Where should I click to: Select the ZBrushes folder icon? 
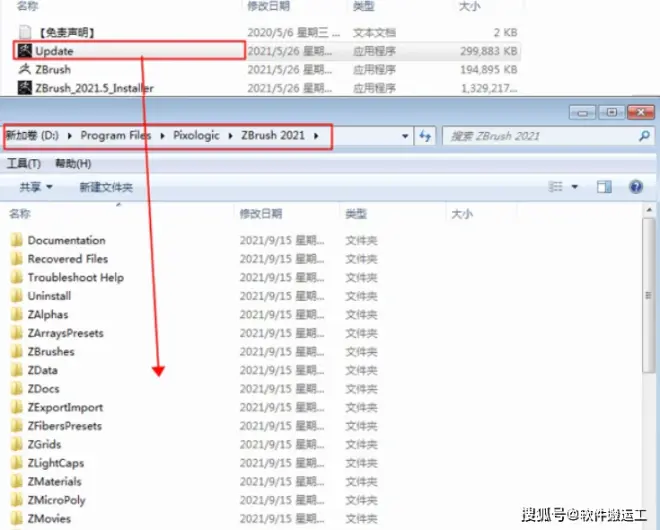tap(17, 352)
